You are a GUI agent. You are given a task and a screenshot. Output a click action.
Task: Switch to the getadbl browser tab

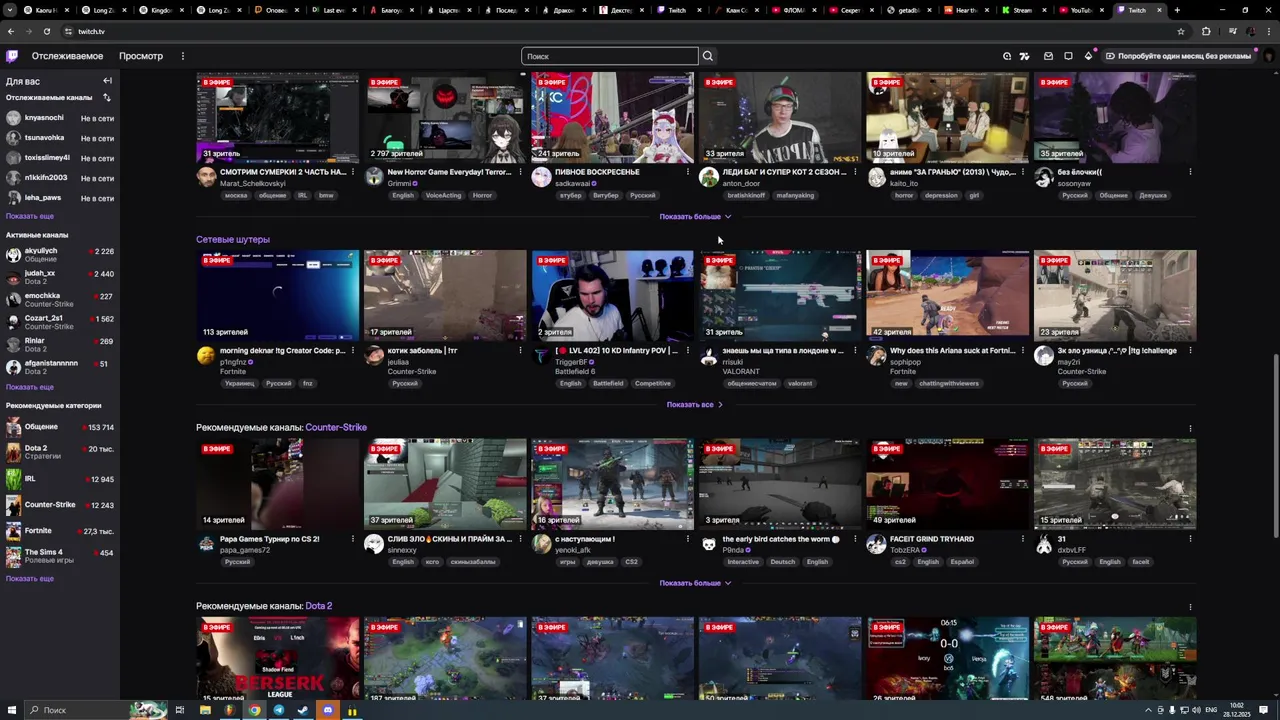pos(907,10)
